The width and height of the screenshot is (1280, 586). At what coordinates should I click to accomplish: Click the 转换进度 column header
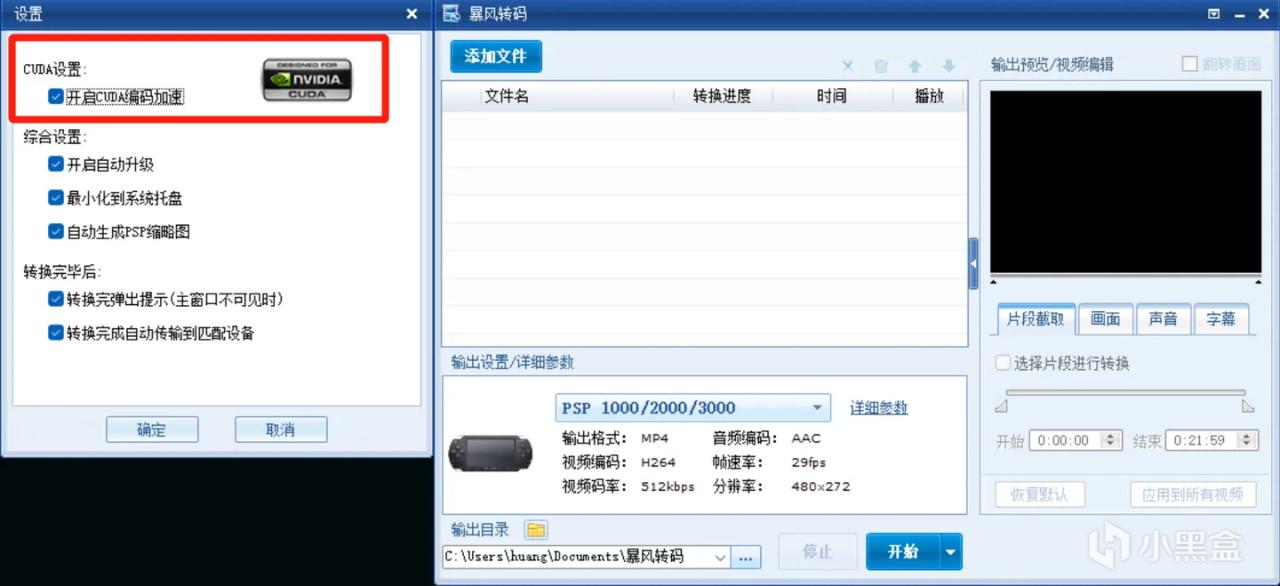(x=722, y=97)
